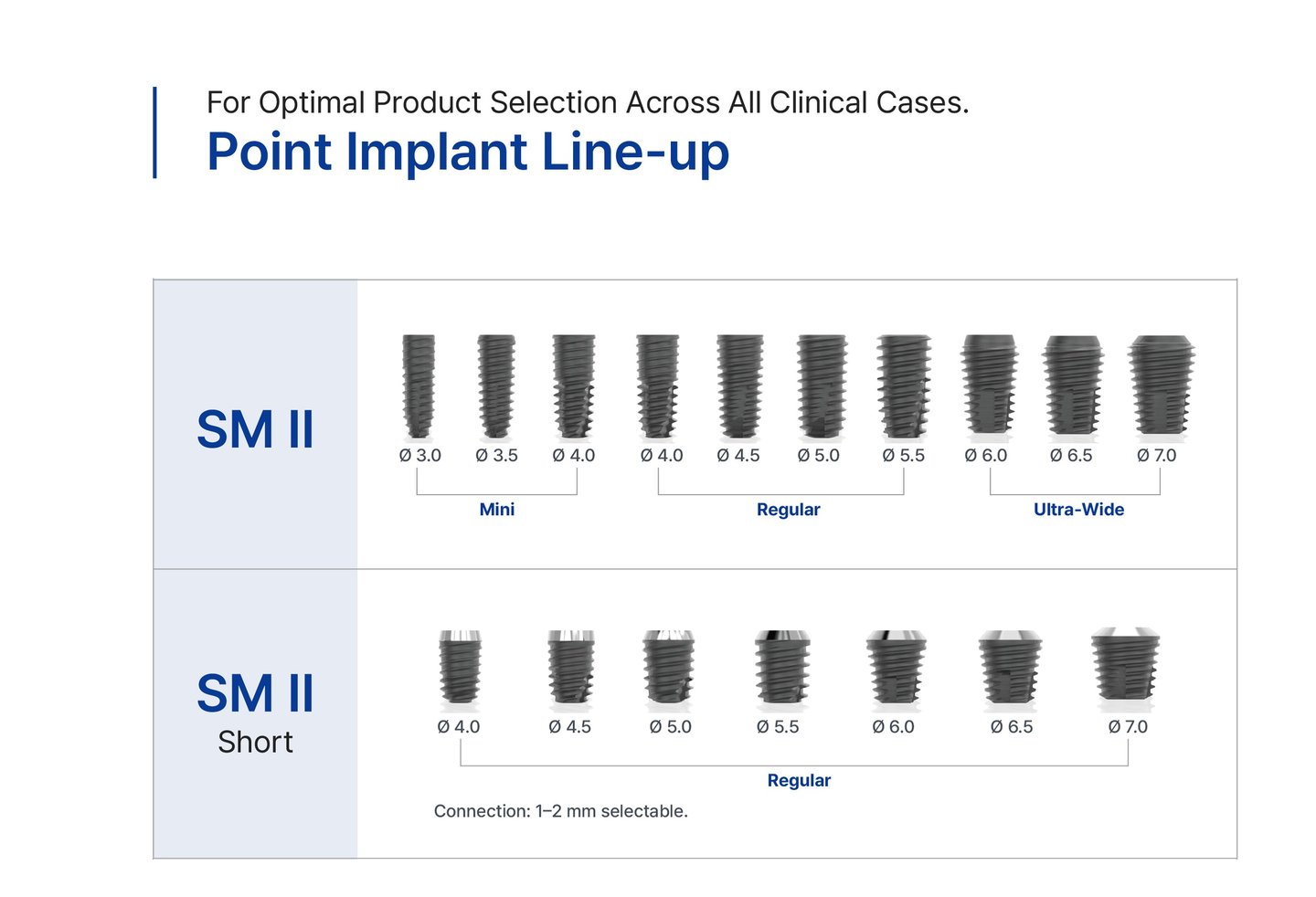
Task: Select the SM II row header
Action: tap(255, 429)
